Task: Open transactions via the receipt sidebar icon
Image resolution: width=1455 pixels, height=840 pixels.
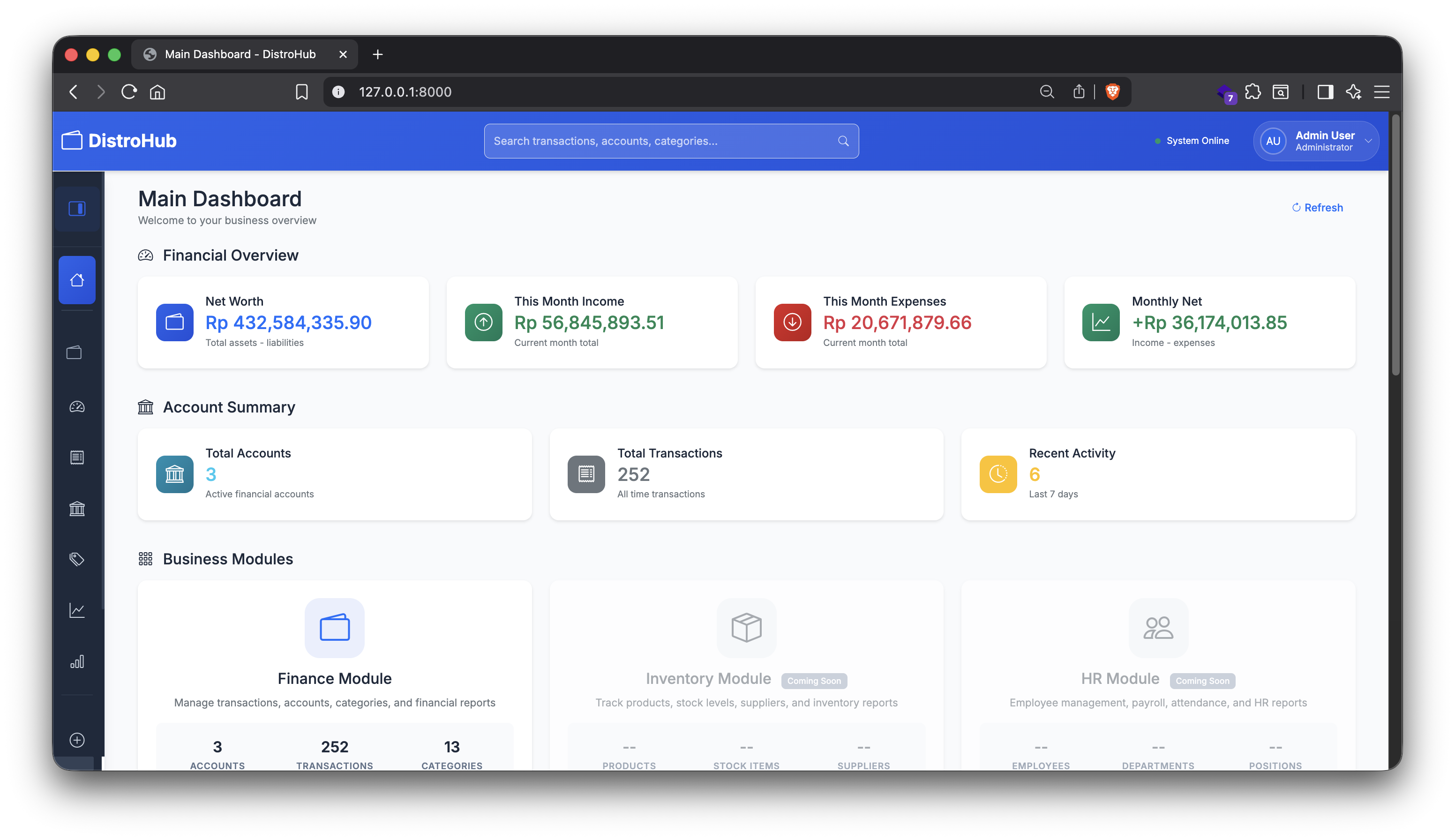Action: pos(77,457)
